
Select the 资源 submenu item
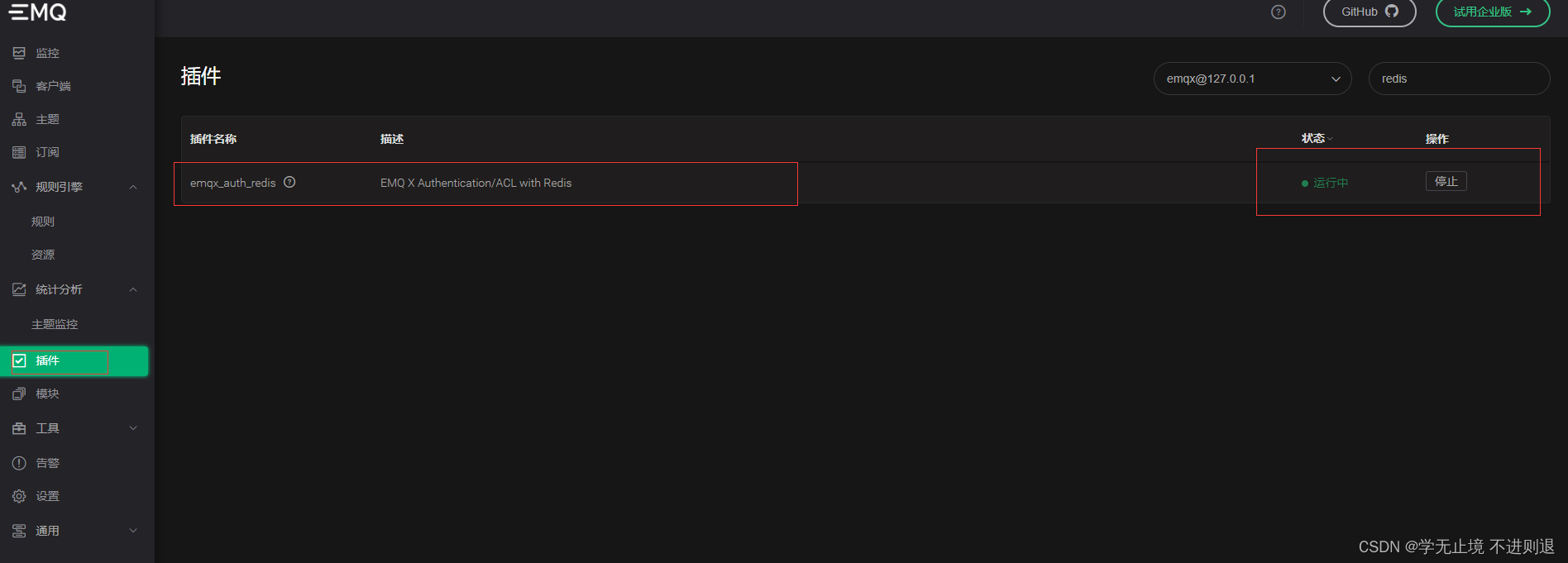[x=43, y=255]
